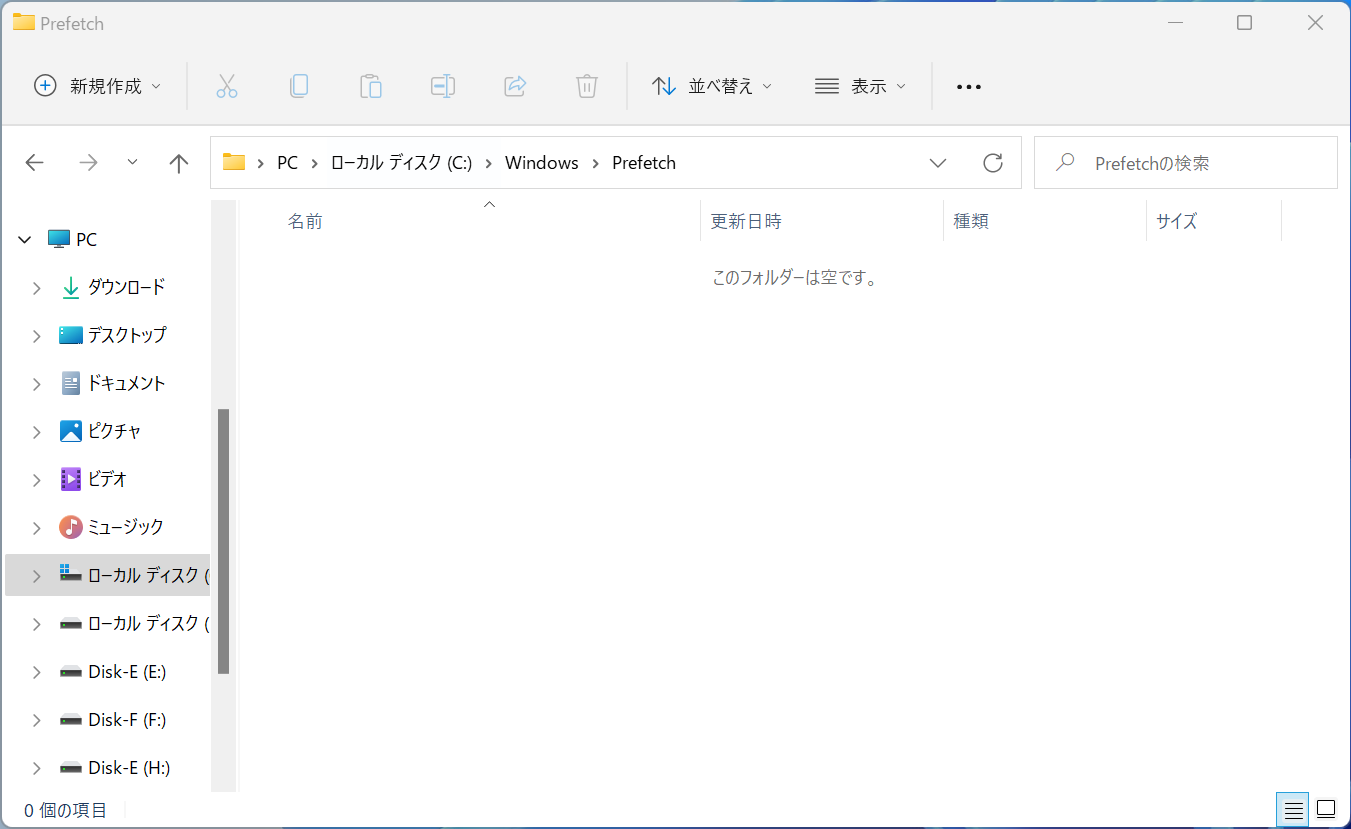Open recent locations chevron dropdown
The width and height of the screenshot is (1351, 829).
tap(133, 162)
